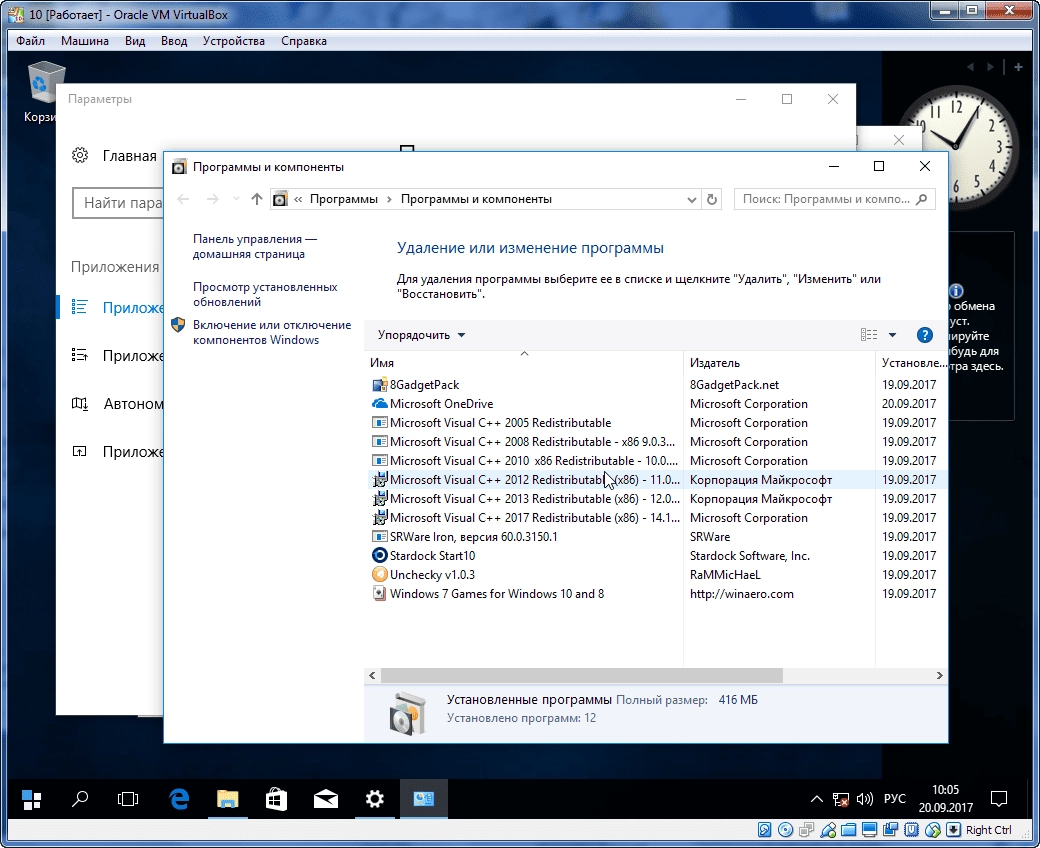The image size is (1040, 848).
Task: Click the Stardock Start10 icon
Action: pyautogui.click(x=379, y=556)
